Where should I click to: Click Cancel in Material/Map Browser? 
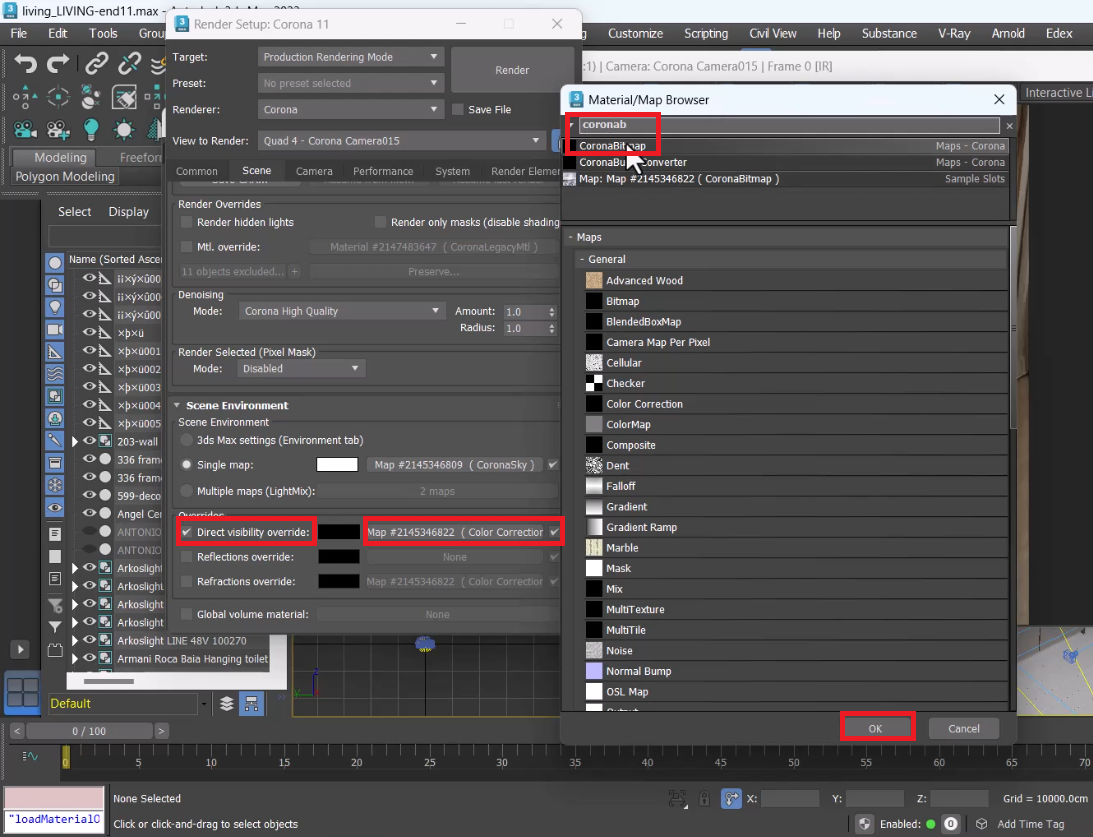(x=964, y=728)
